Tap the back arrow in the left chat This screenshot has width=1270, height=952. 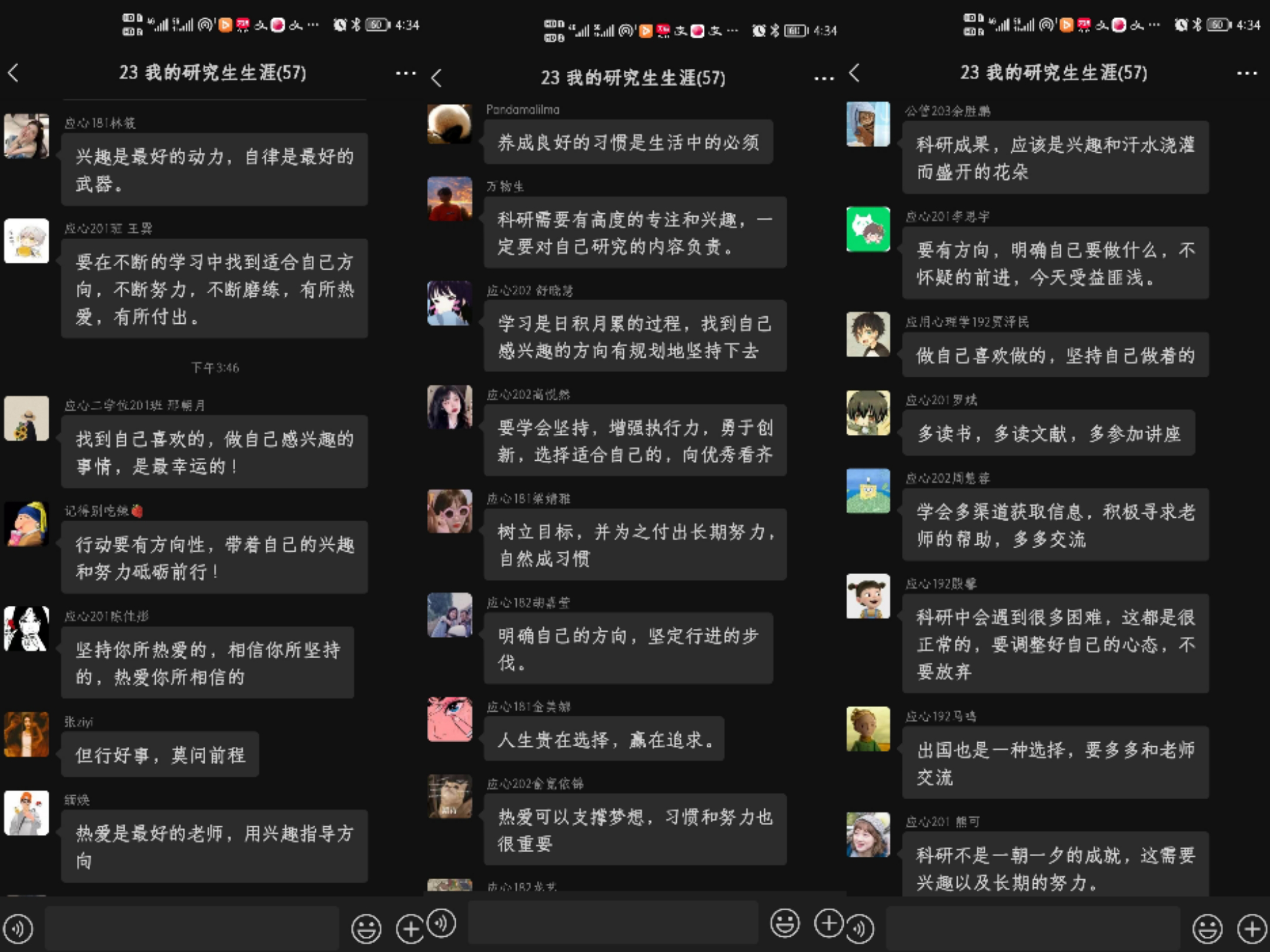click(14, 73)
